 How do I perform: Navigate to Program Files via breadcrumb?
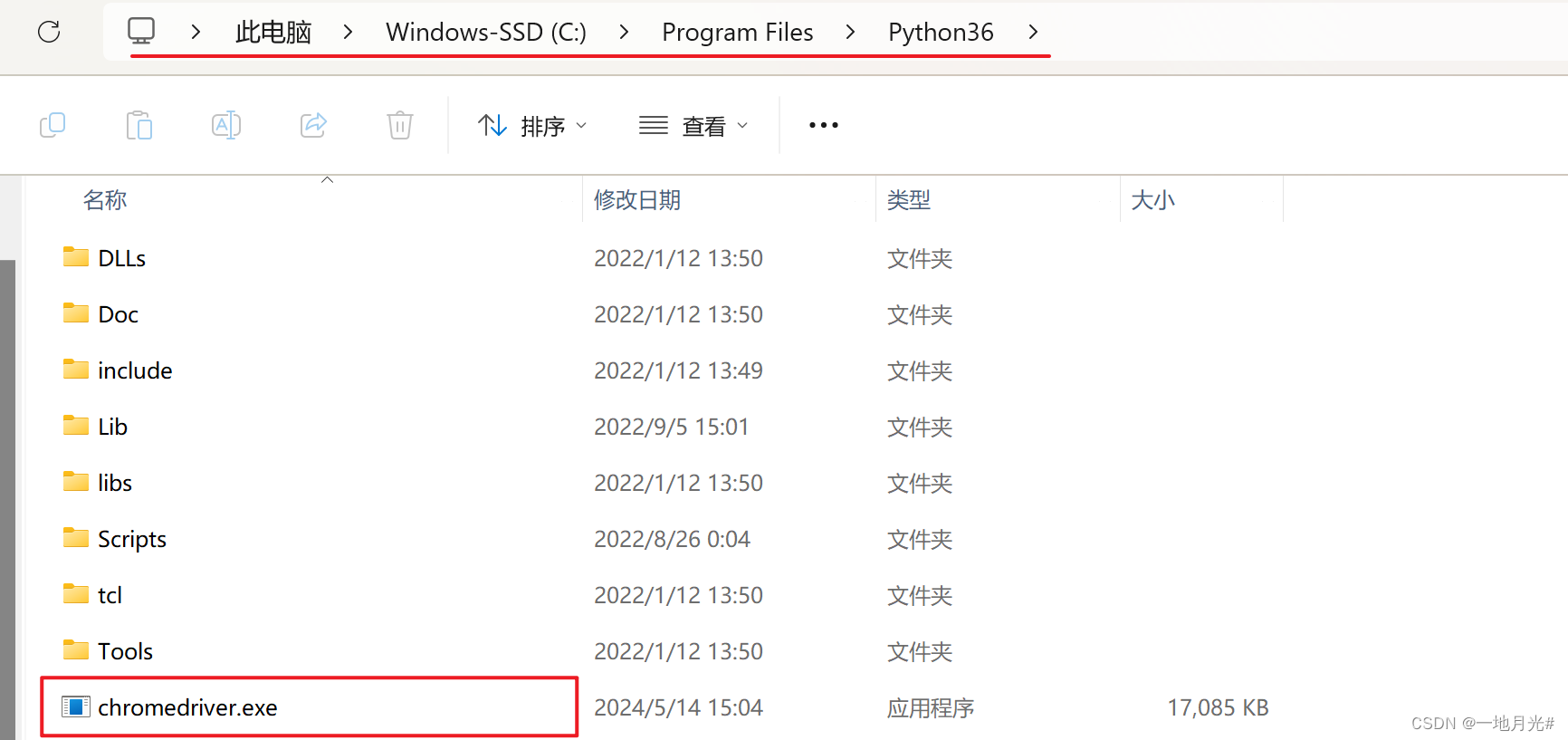pyautogui.click(x=737, y=32)
